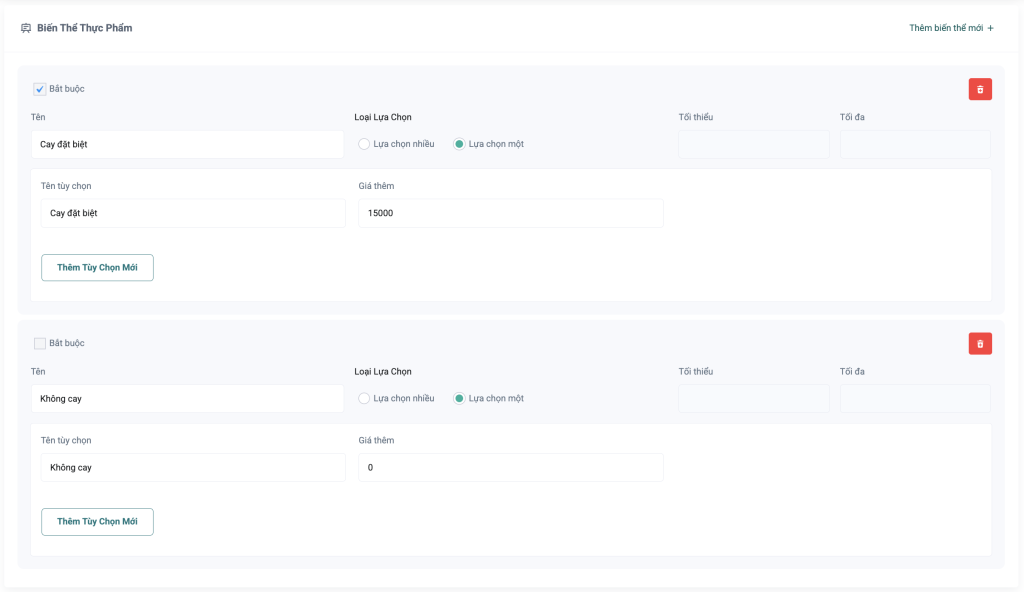Click the Tối đa field of second variant
The image size is (1024, 592).
tap(915, 398)
